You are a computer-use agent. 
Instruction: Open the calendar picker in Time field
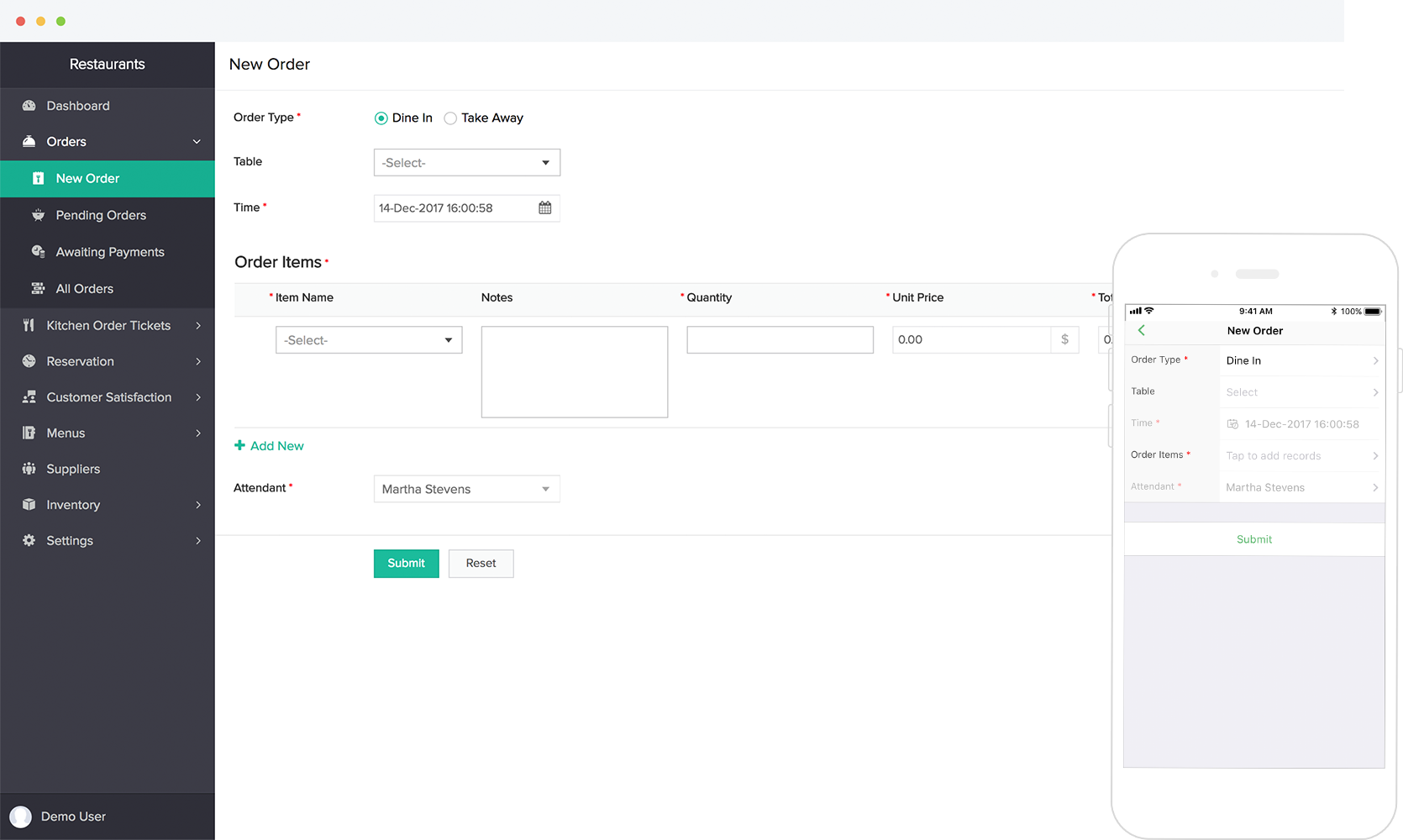coord(544,207)
